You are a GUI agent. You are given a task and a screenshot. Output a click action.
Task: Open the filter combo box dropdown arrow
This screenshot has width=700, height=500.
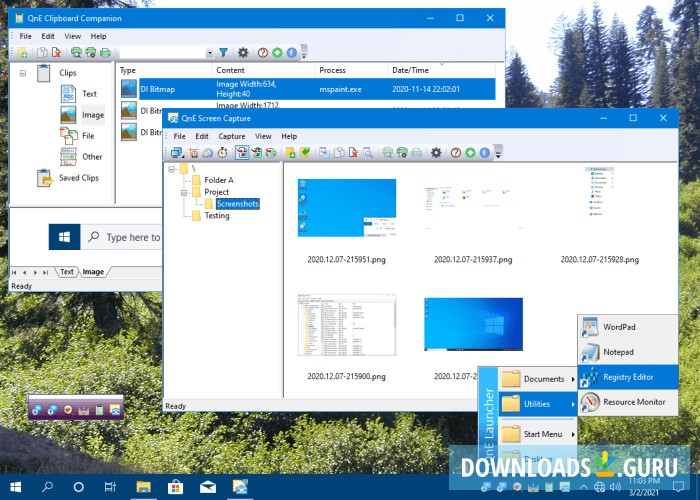(x=209, y=53)
